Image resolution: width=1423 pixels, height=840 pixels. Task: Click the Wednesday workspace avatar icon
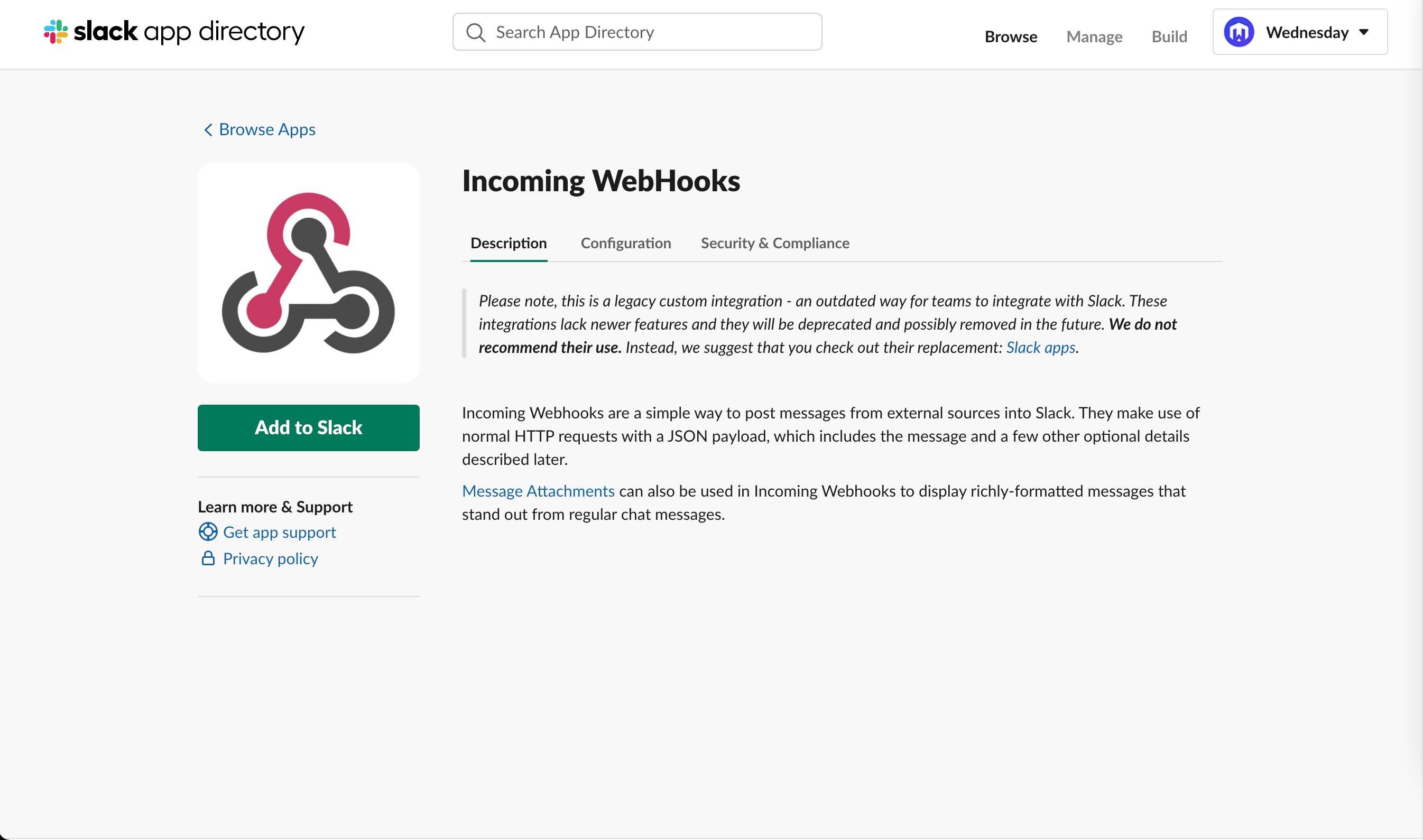click(1239, 32)
